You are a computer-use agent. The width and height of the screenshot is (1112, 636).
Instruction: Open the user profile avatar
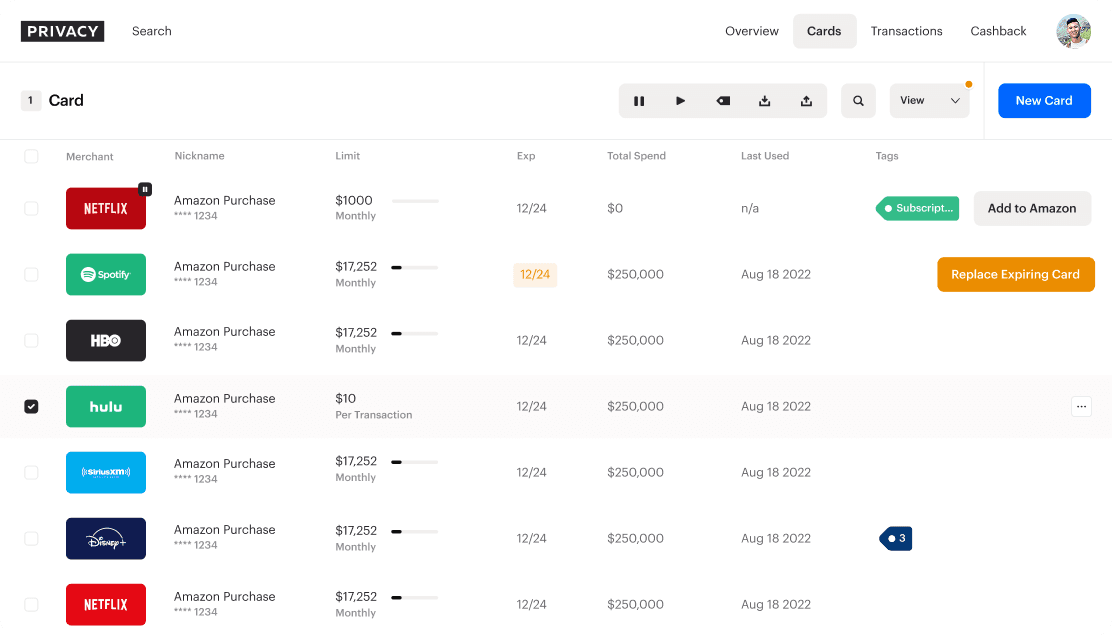pos(1073,31)
